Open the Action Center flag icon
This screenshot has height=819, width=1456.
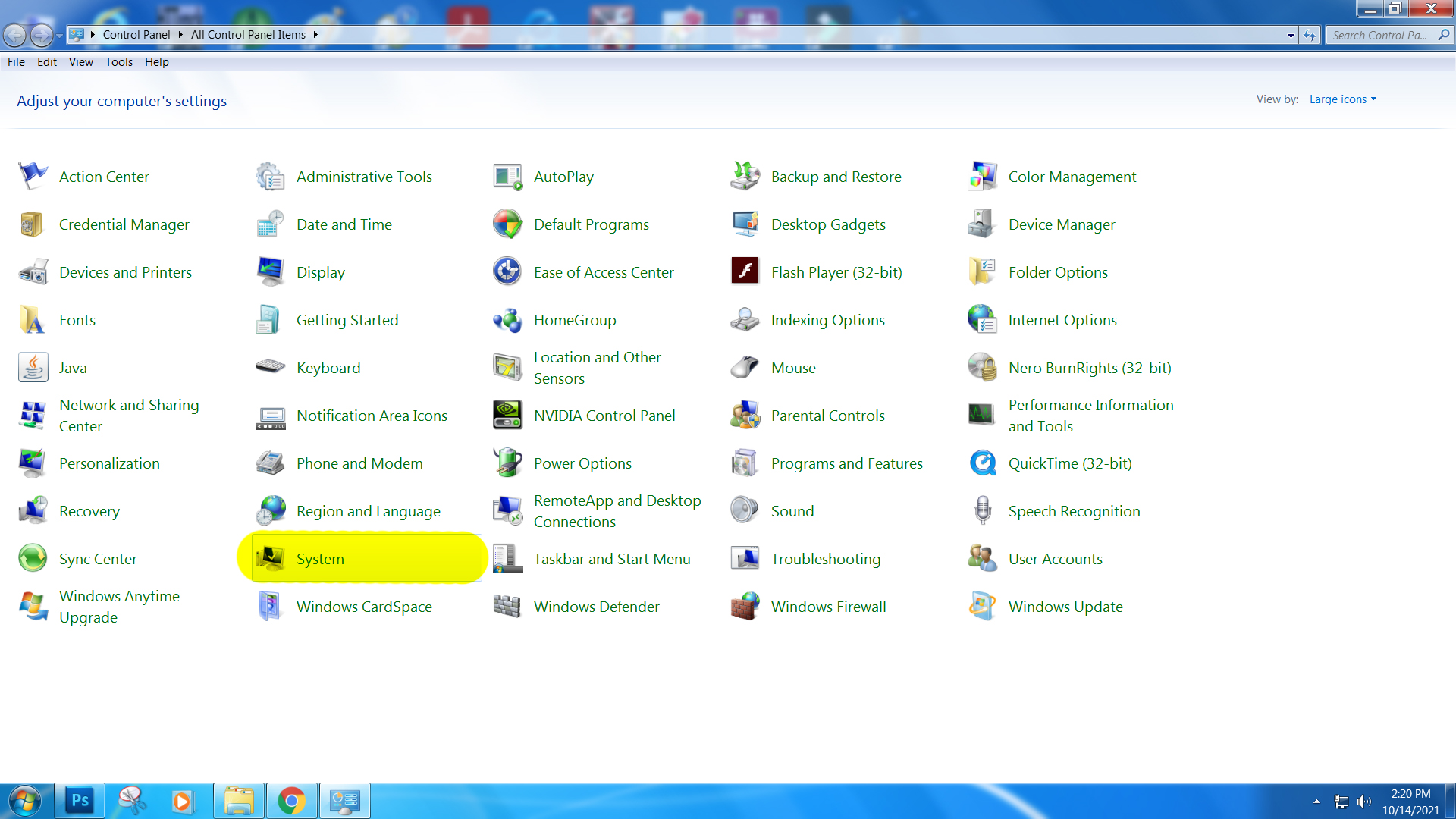[x=33, y=177]
